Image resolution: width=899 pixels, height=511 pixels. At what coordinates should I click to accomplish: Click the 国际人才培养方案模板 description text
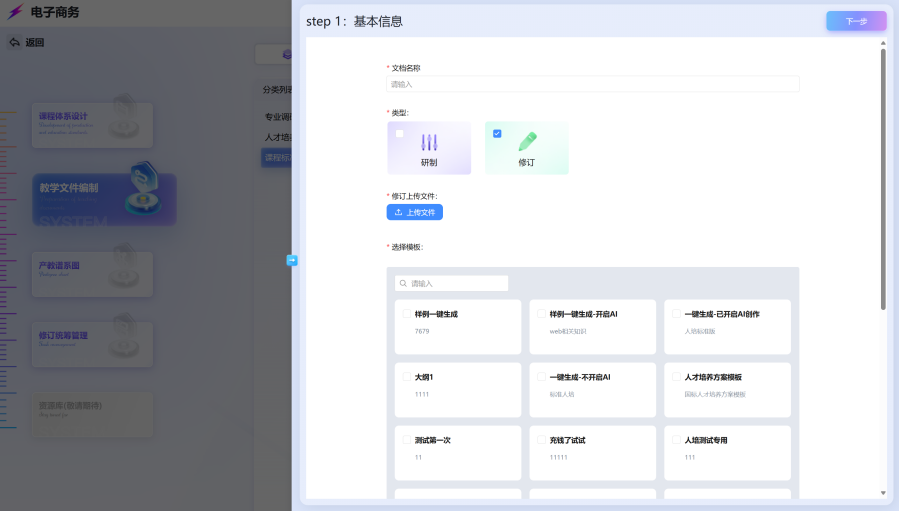[x=715, y=395]
